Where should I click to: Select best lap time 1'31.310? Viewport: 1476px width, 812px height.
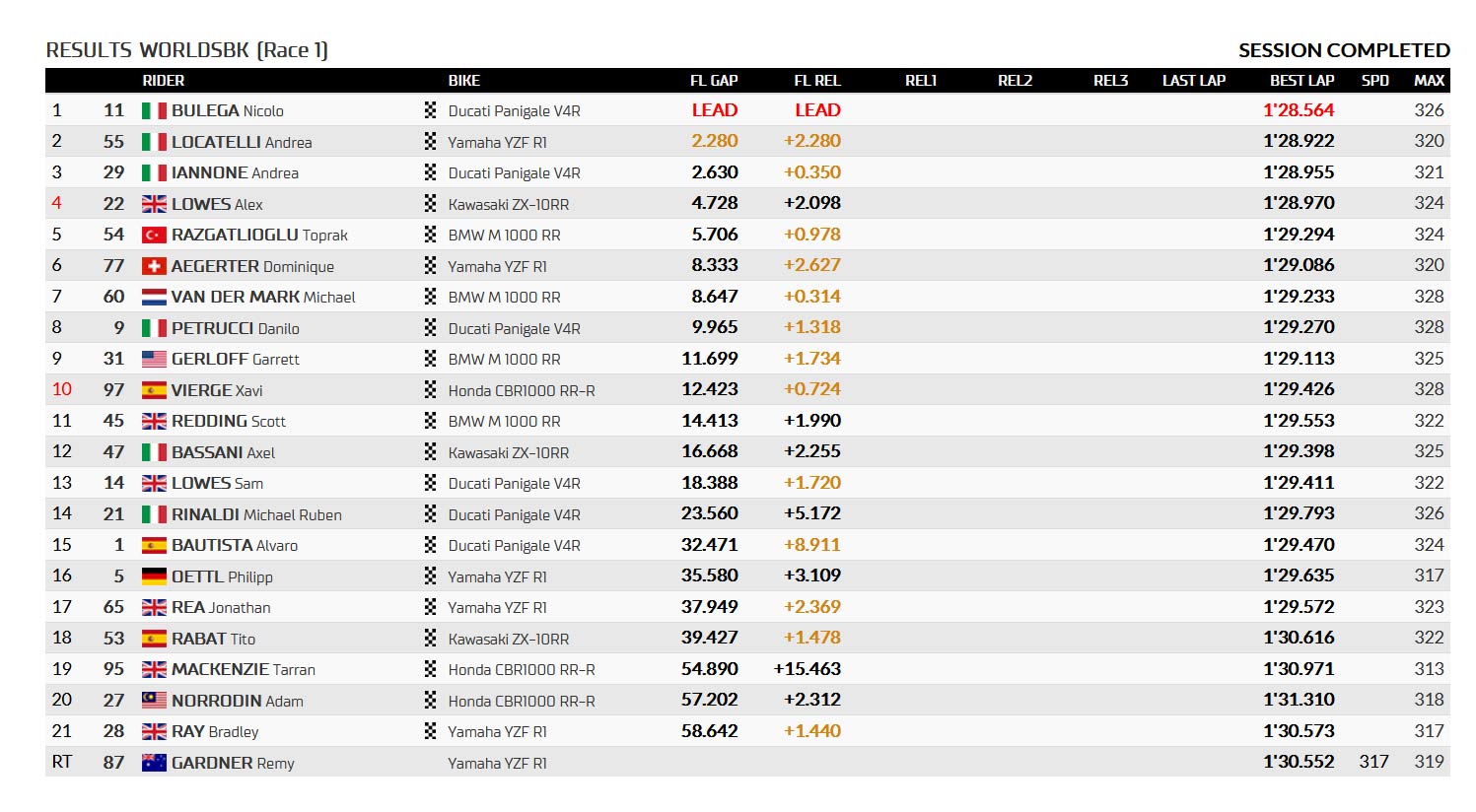coord(1299,700)
